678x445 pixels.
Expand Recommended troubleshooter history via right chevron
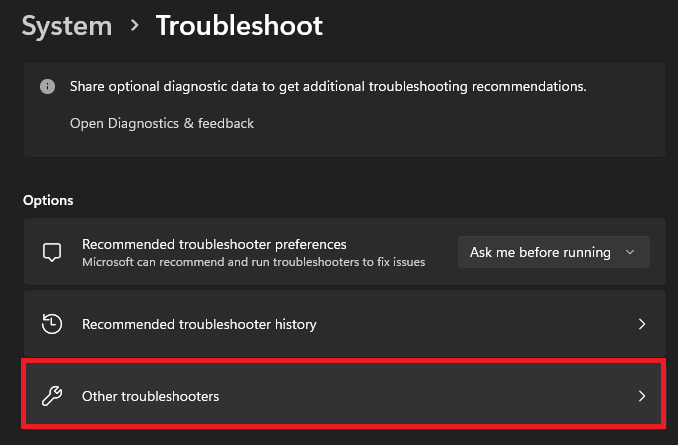click(642, 324)
